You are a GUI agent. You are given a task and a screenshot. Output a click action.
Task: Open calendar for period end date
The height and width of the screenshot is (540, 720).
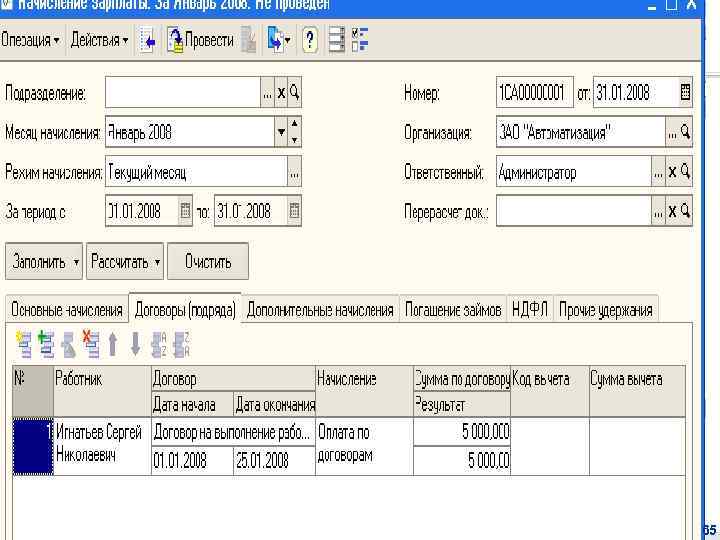tap(294, 211)
